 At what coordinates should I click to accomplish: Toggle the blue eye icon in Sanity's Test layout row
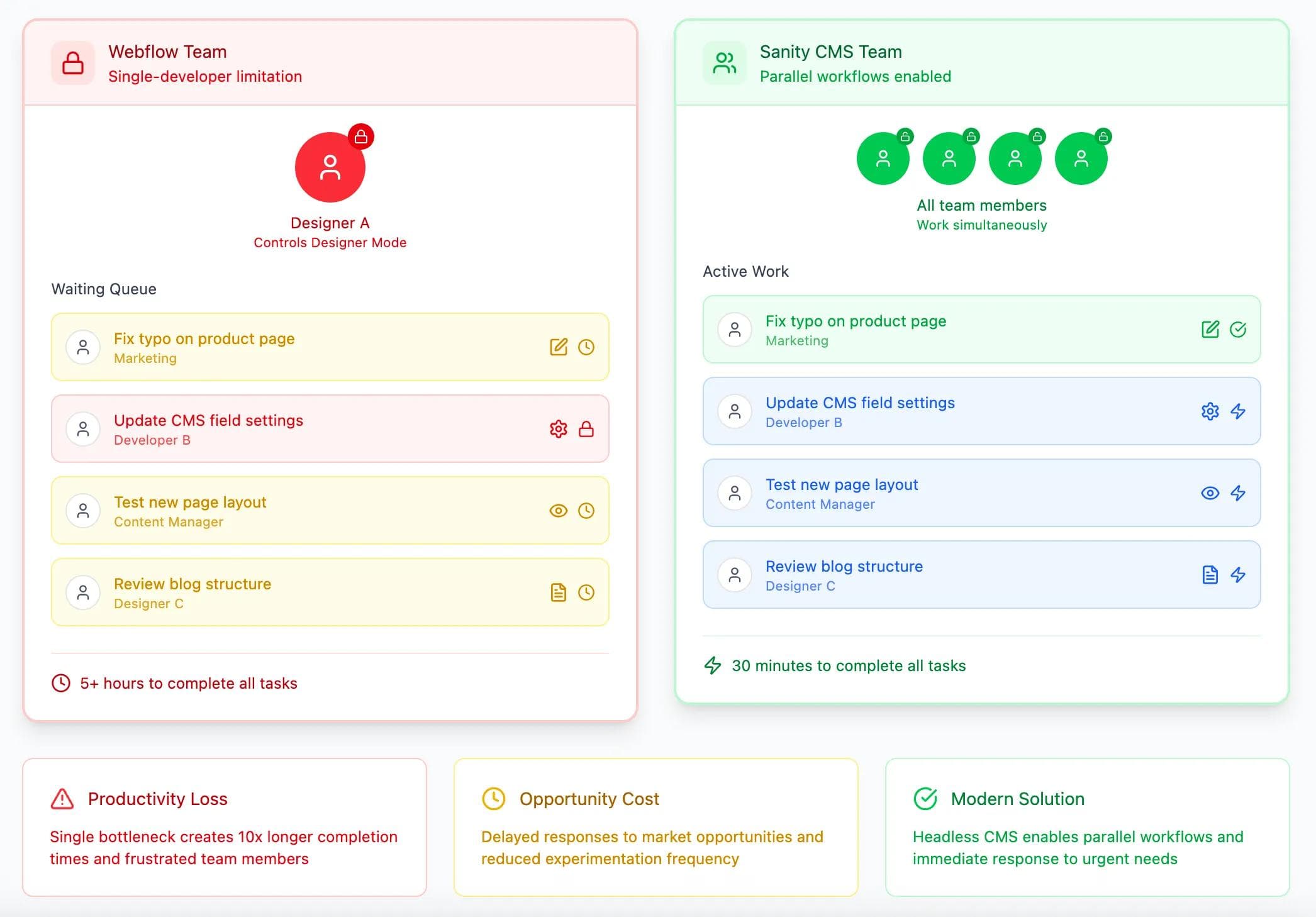point(1210,493)
